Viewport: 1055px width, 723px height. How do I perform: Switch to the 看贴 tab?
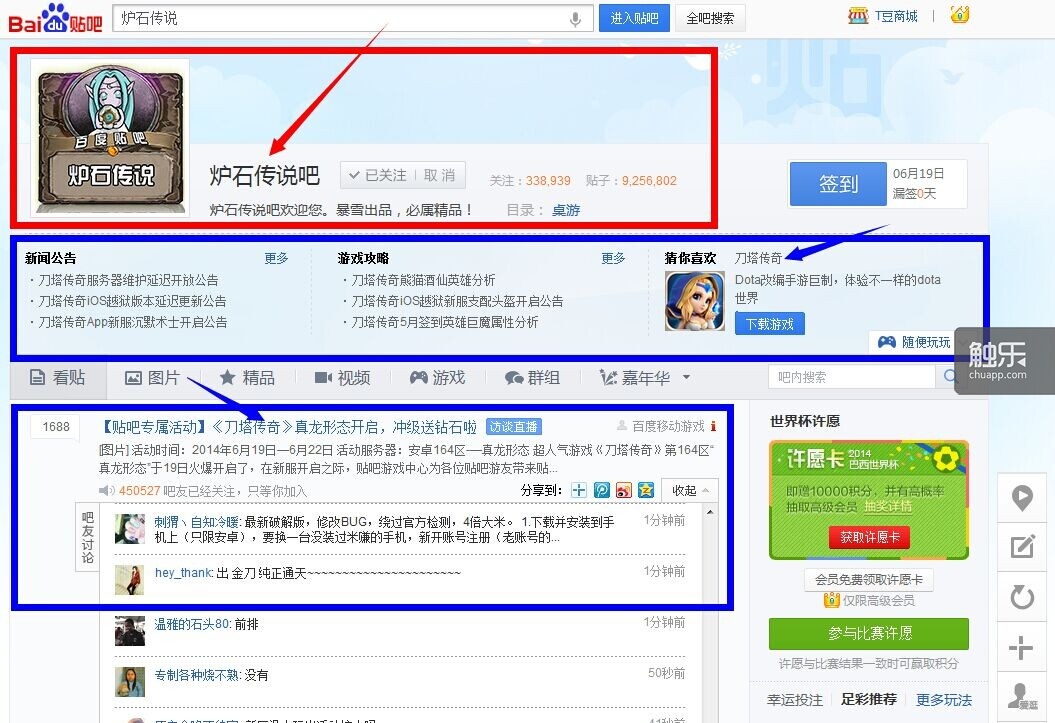pyautogui.click(x=58, y=378)
